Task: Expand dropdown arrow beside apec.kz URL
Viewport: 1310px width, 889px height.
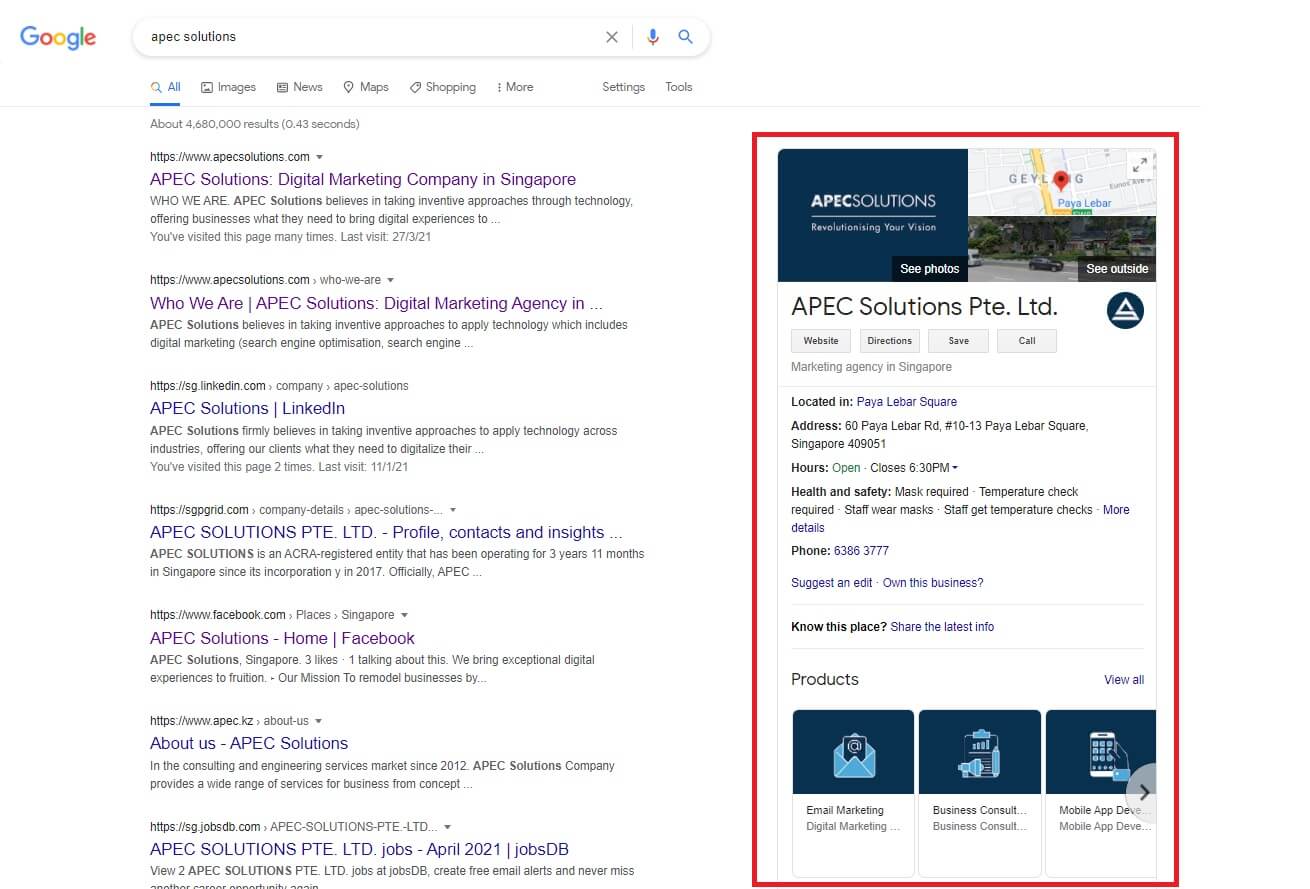Action: pyautogui.click(x=318, y=721)
